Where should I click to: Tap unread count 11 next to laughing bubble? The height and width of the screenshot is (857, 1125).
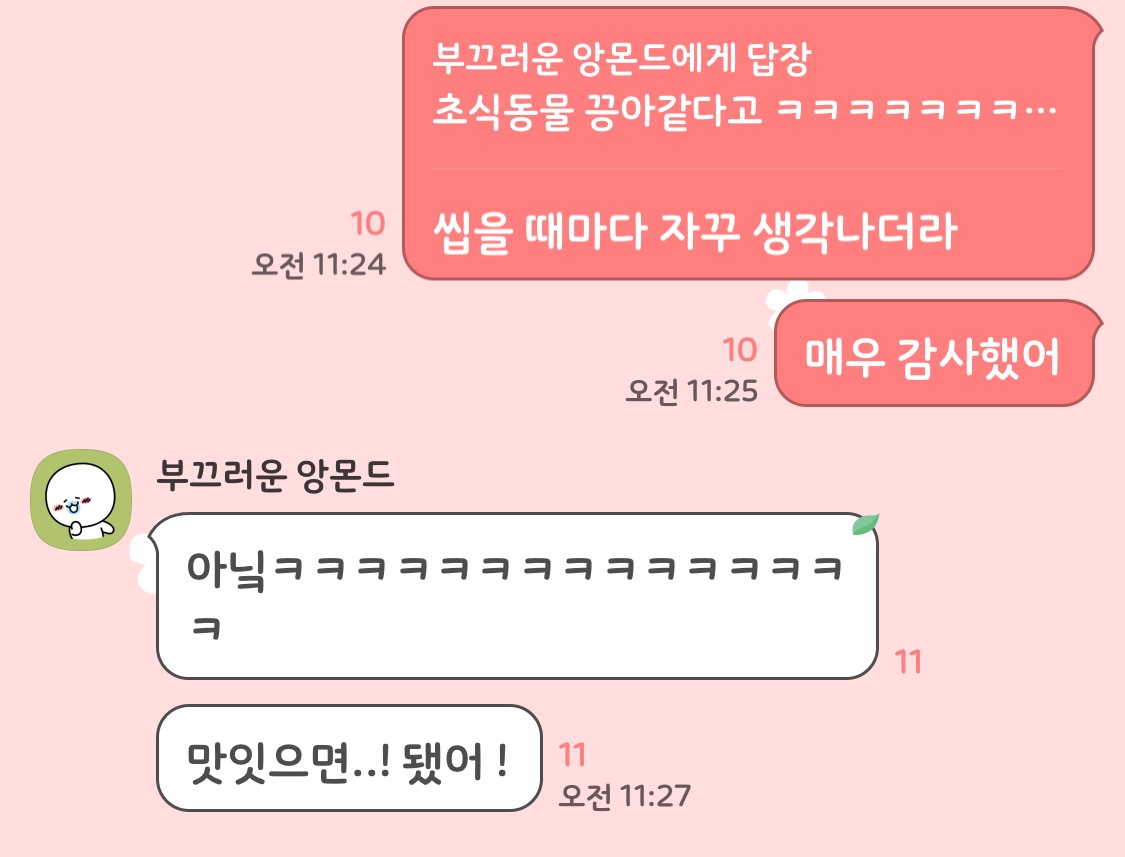908,662
